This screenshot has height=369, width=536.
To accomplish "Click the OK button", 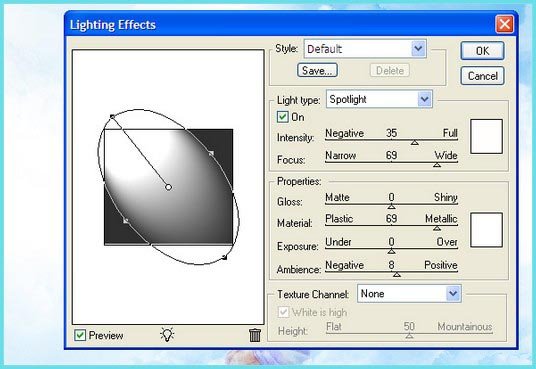I will pyautogui.click(x=482, y=51).
